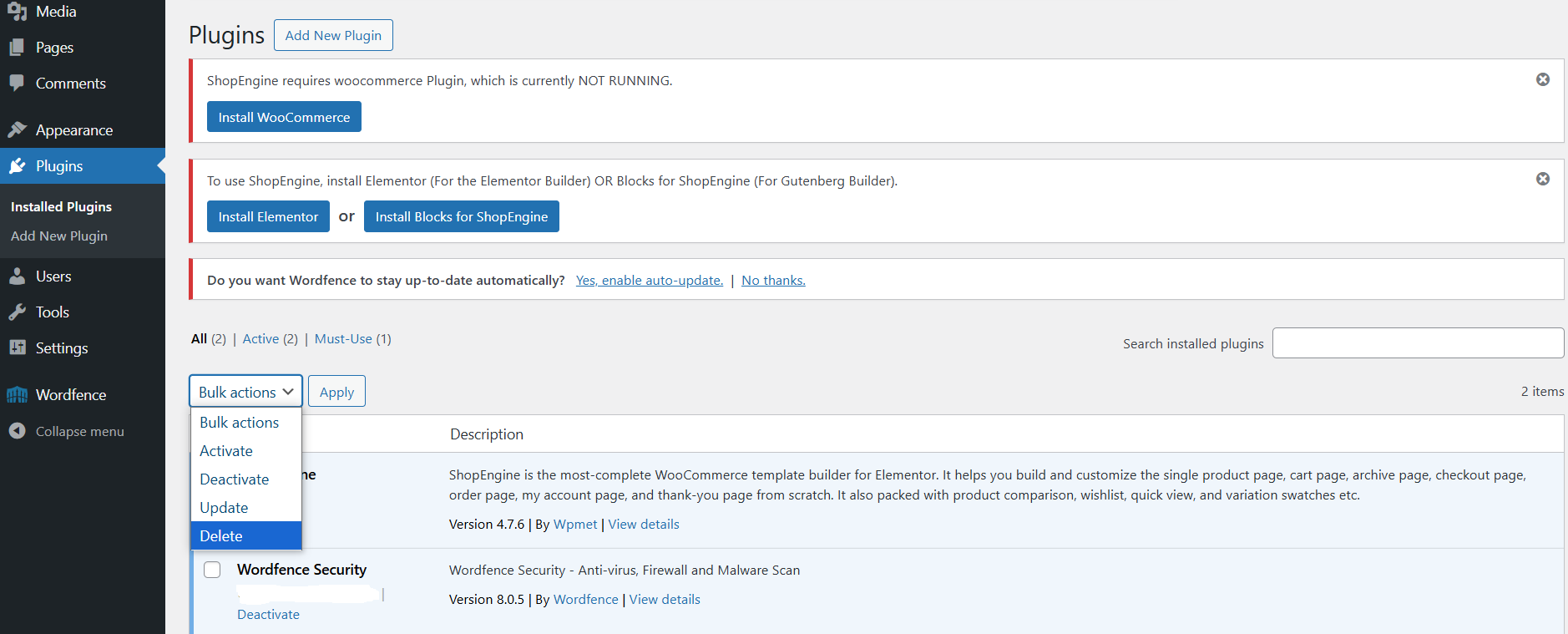
Task: Click the Users person icon
Action: (x=17, y=276)
